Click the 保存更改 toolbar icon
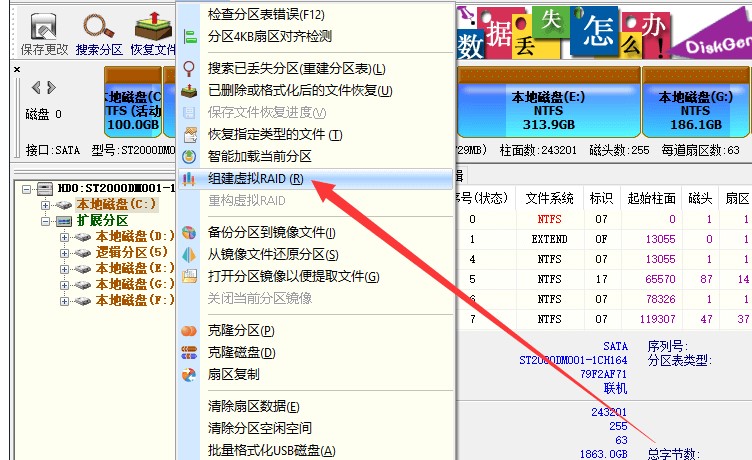752x460 pixels. coord(44,26)
